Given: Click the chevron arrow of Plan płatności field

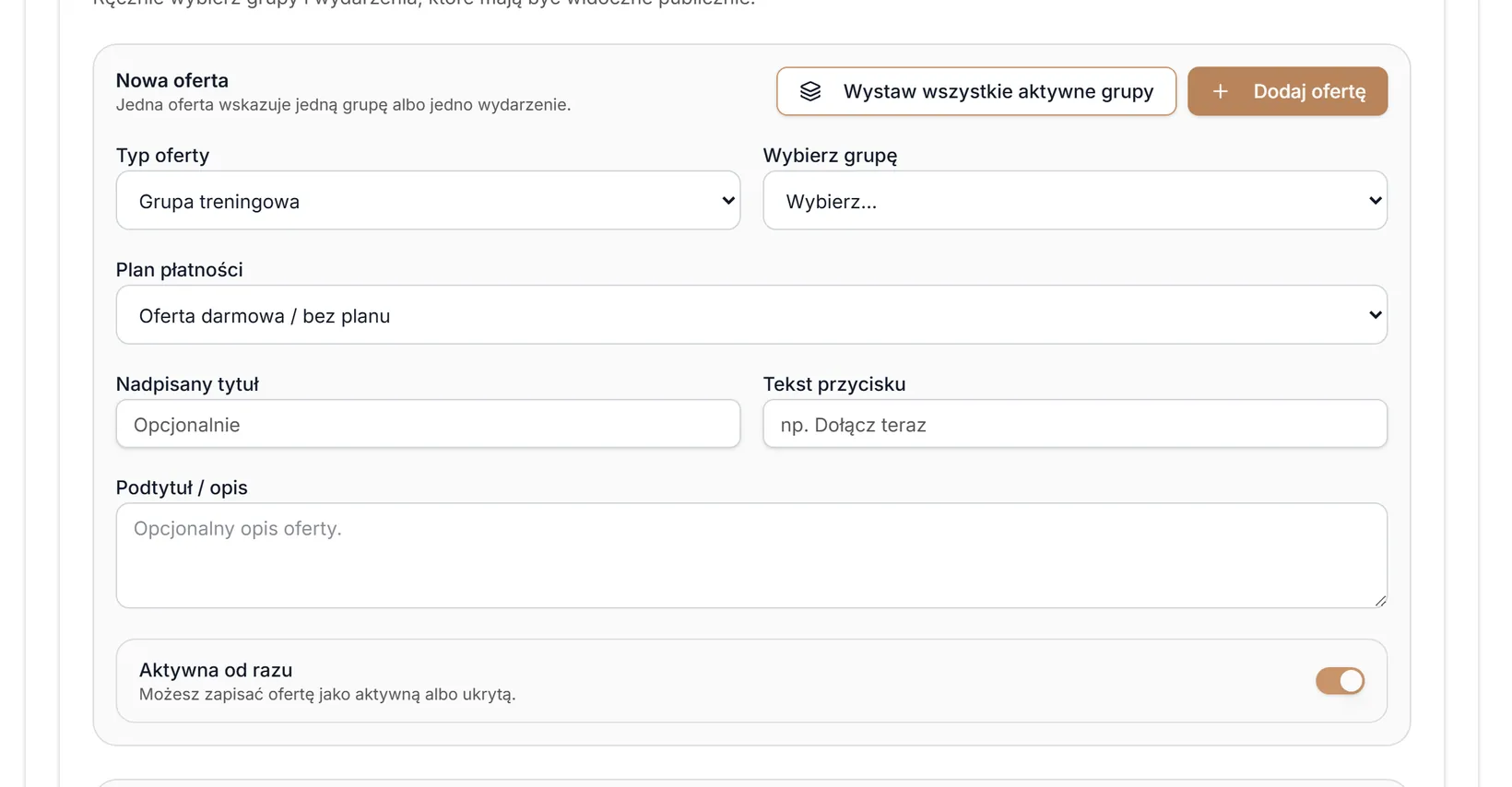Looking at the screenshot, I should 1375,314.
